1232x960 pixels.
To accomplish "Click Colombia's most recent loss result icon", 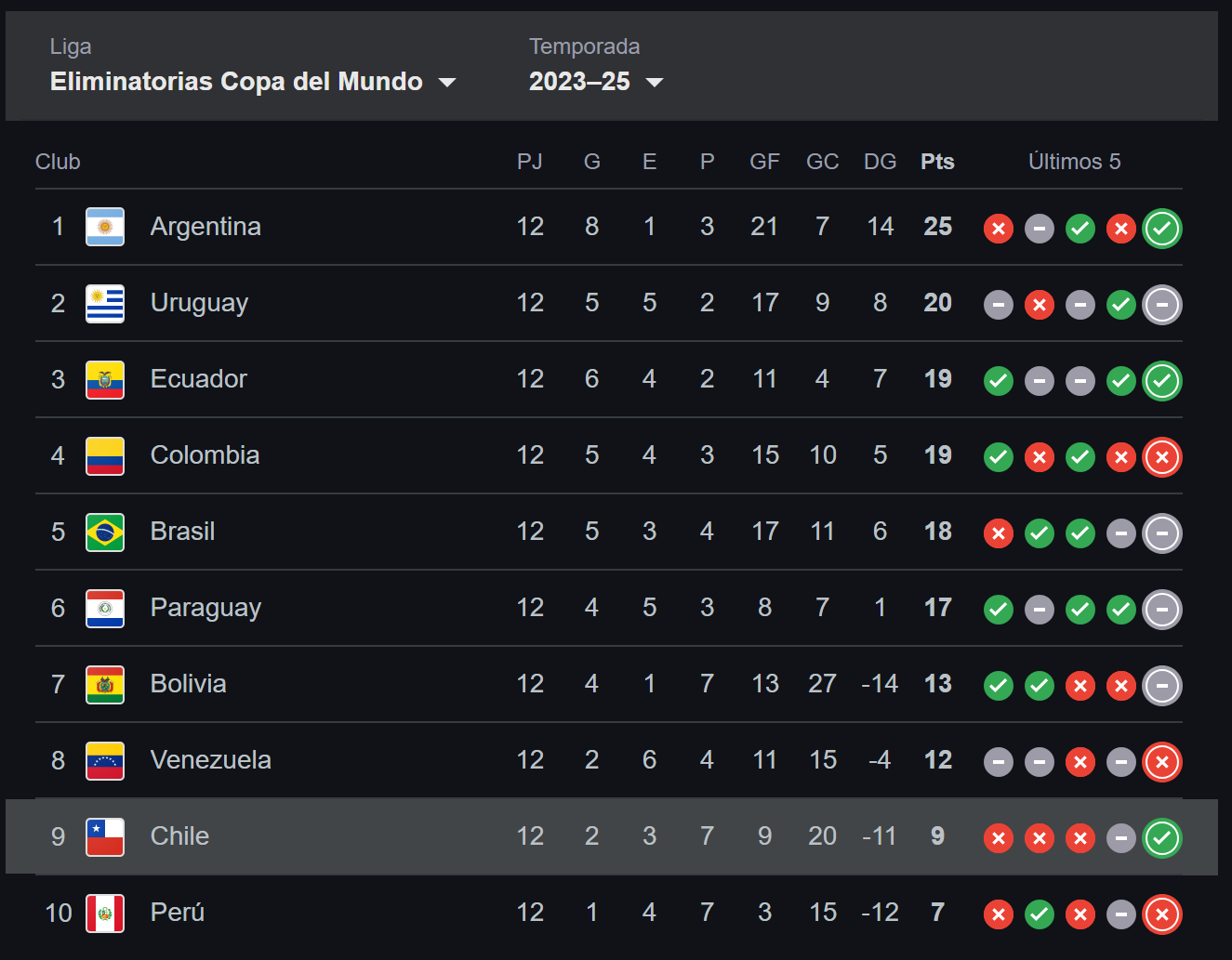I will coord(1161,457).
